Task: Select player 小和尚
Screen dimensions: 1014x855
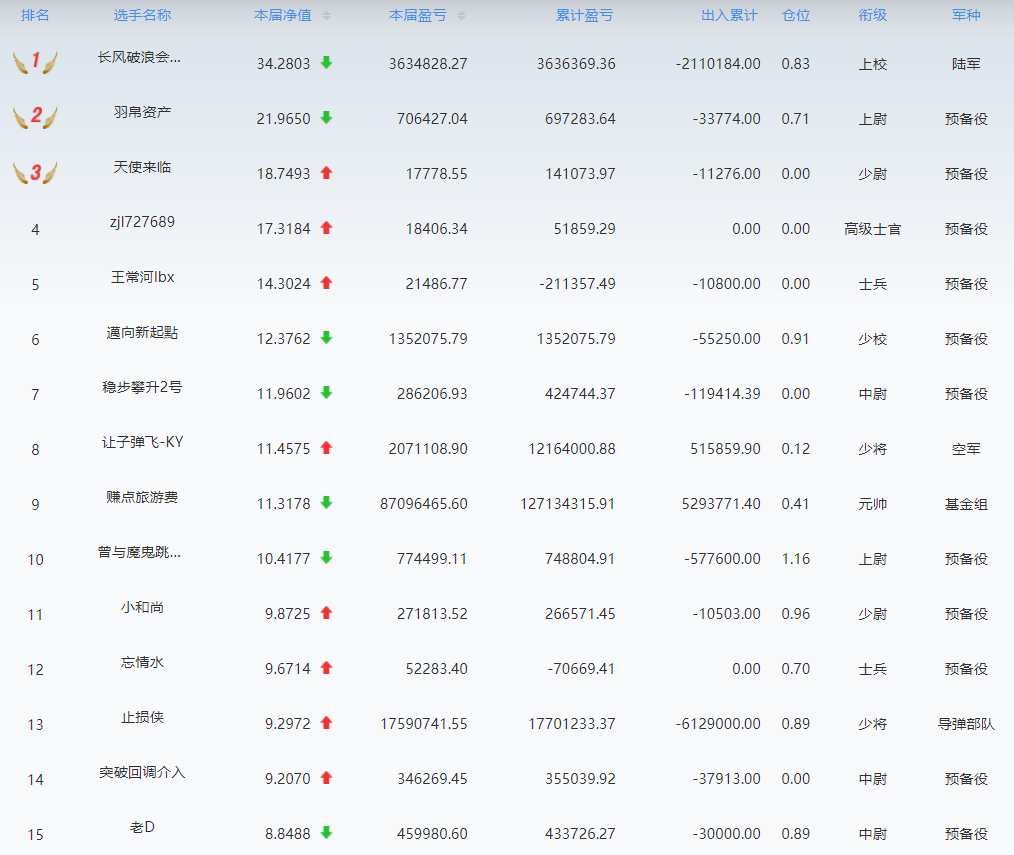Action: (142, 607)
